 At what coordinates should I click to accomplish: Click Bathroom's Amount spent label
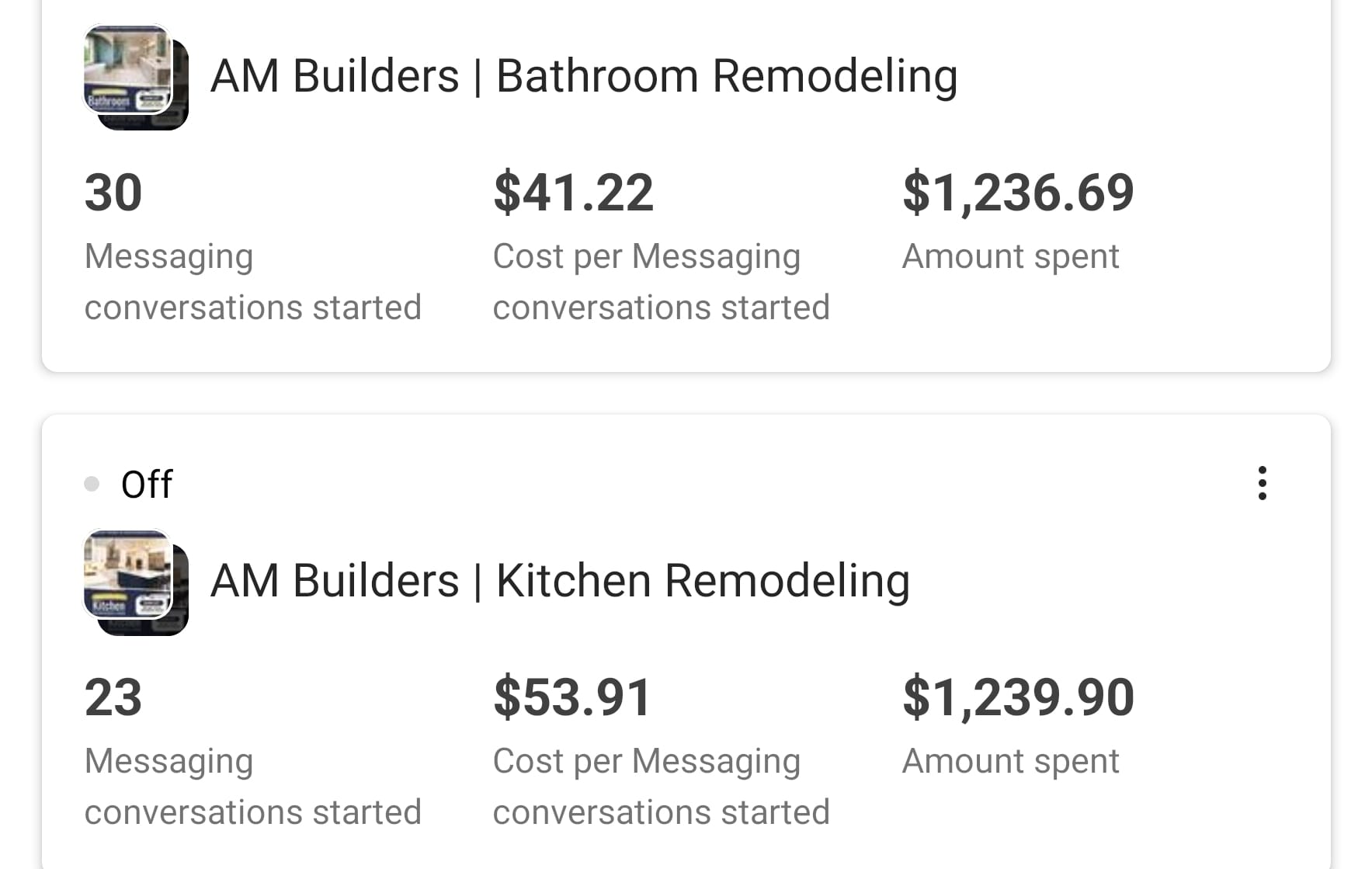(1010, 256)
